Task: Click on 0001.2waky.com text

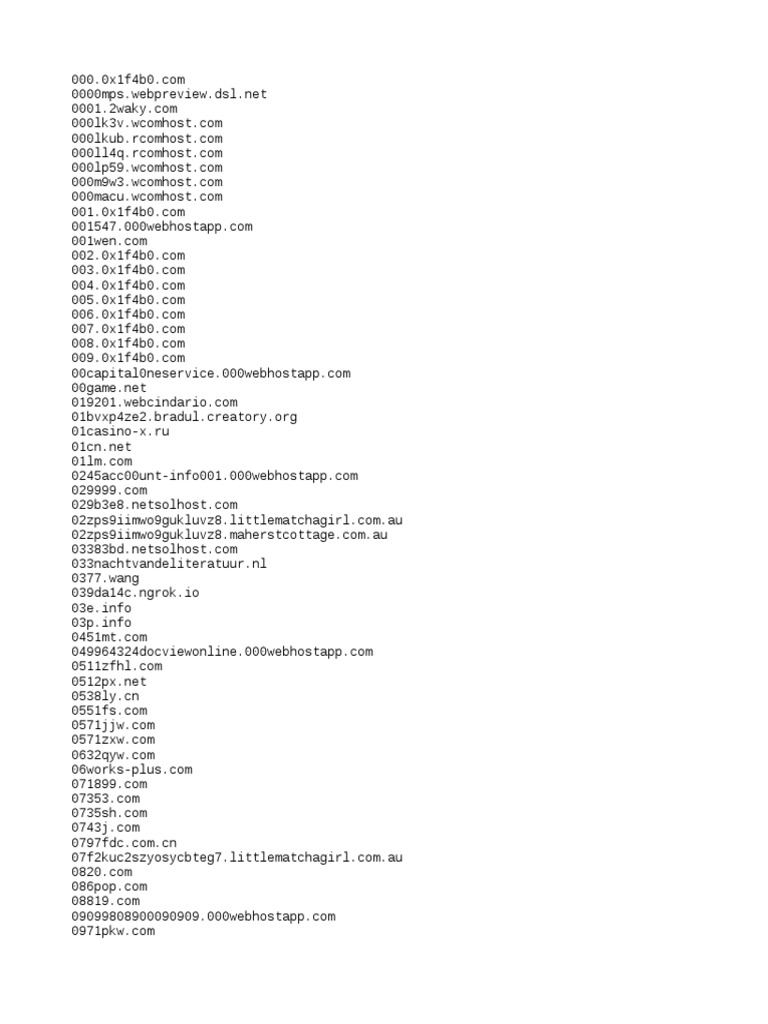Action: click(124, 109)
